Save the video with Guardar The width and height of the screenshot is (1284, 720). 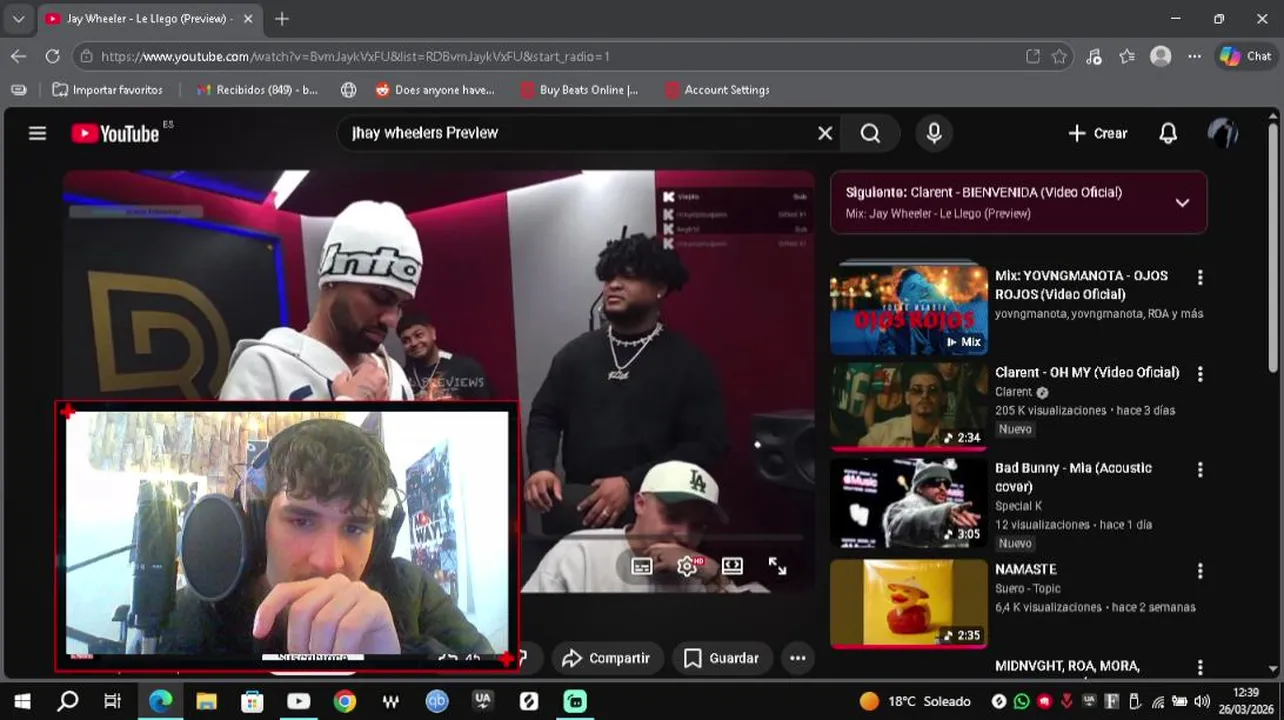[x=721, y=658]
